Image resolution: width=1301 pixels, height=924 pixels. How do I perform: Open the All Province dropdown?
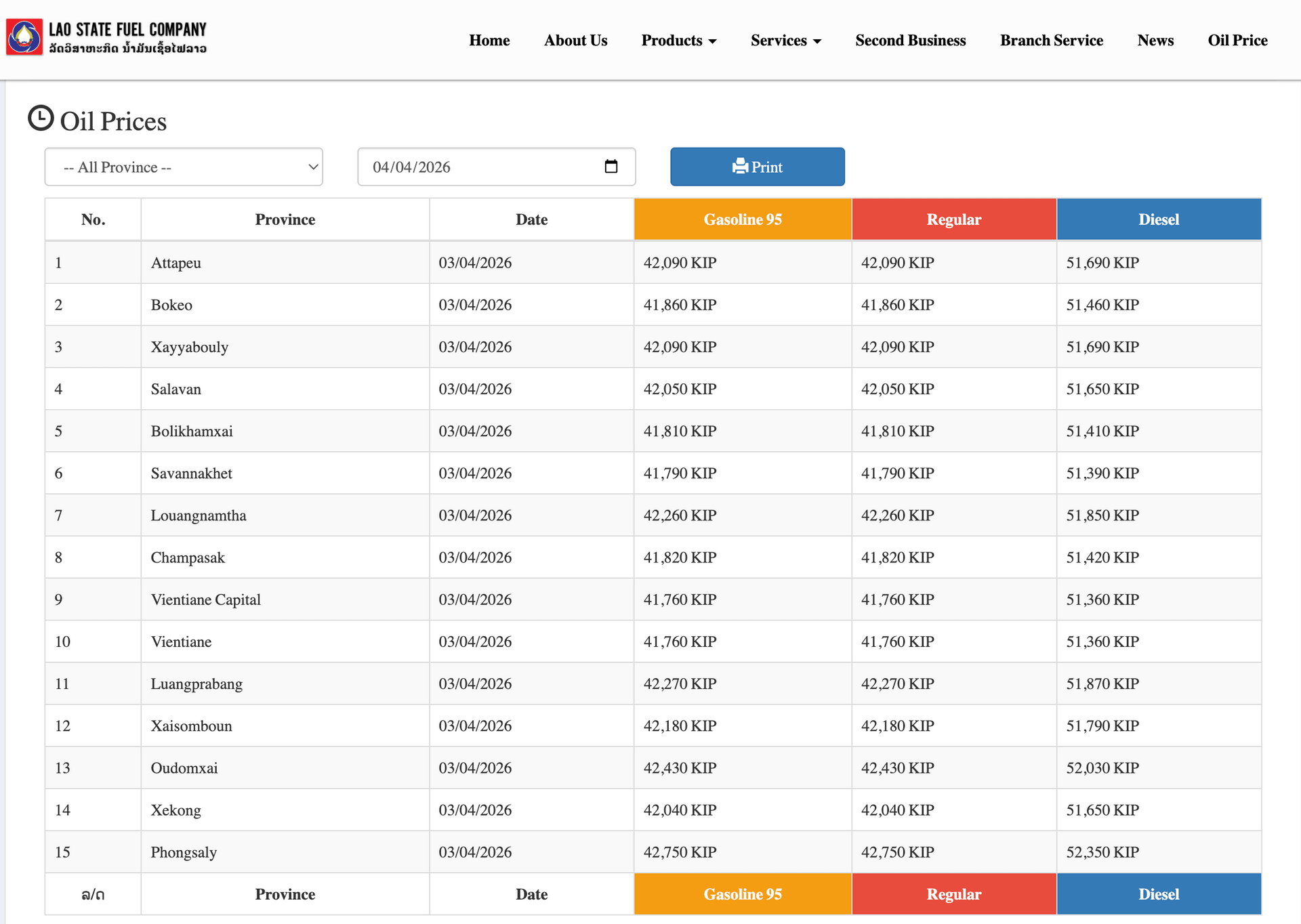click(184, 167)
